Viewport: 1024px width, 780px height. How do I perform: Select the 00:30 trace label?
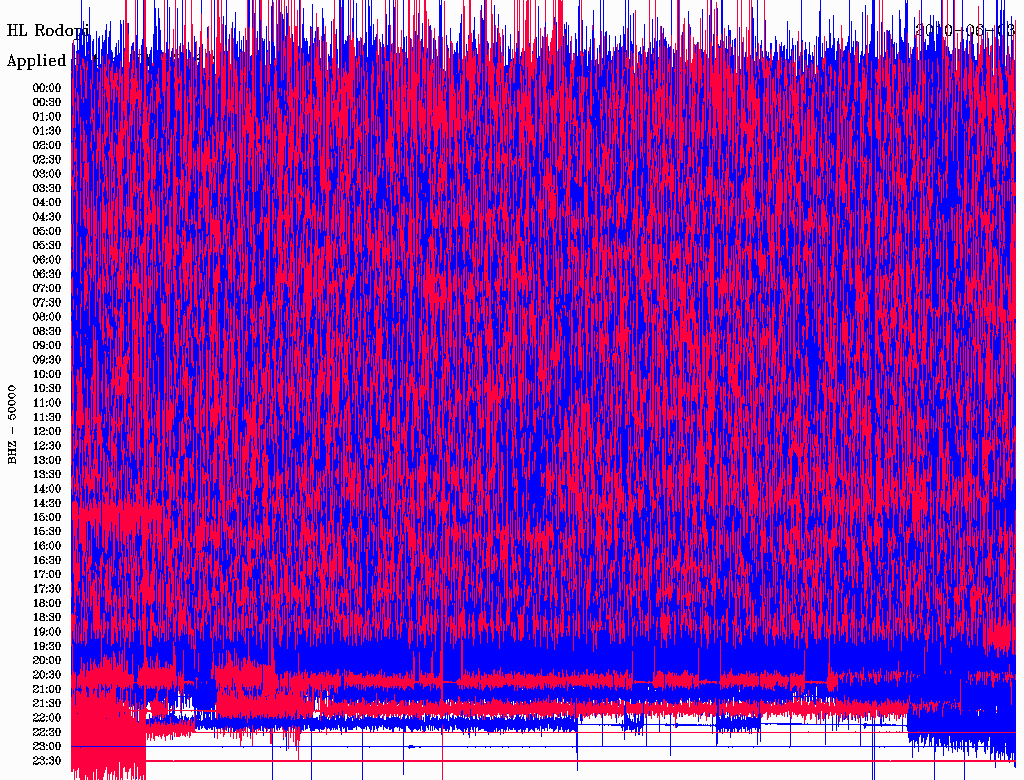[x=47, y=103]
